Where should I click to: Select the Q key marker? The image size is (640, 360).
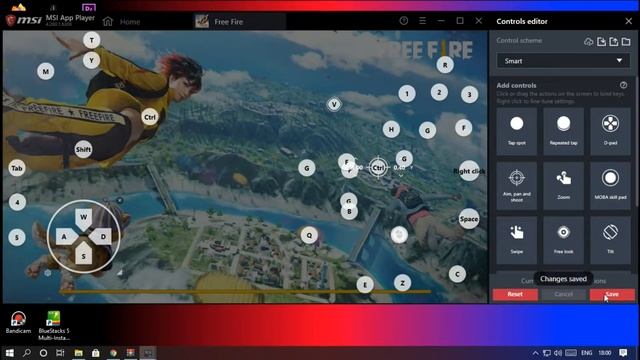[x=309, y=235]
